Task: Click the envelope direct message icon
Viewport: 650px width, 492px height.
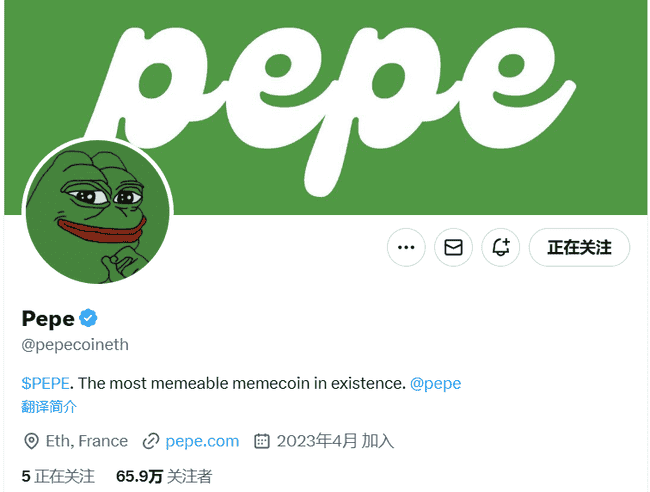Action: [x=453, y=247]
